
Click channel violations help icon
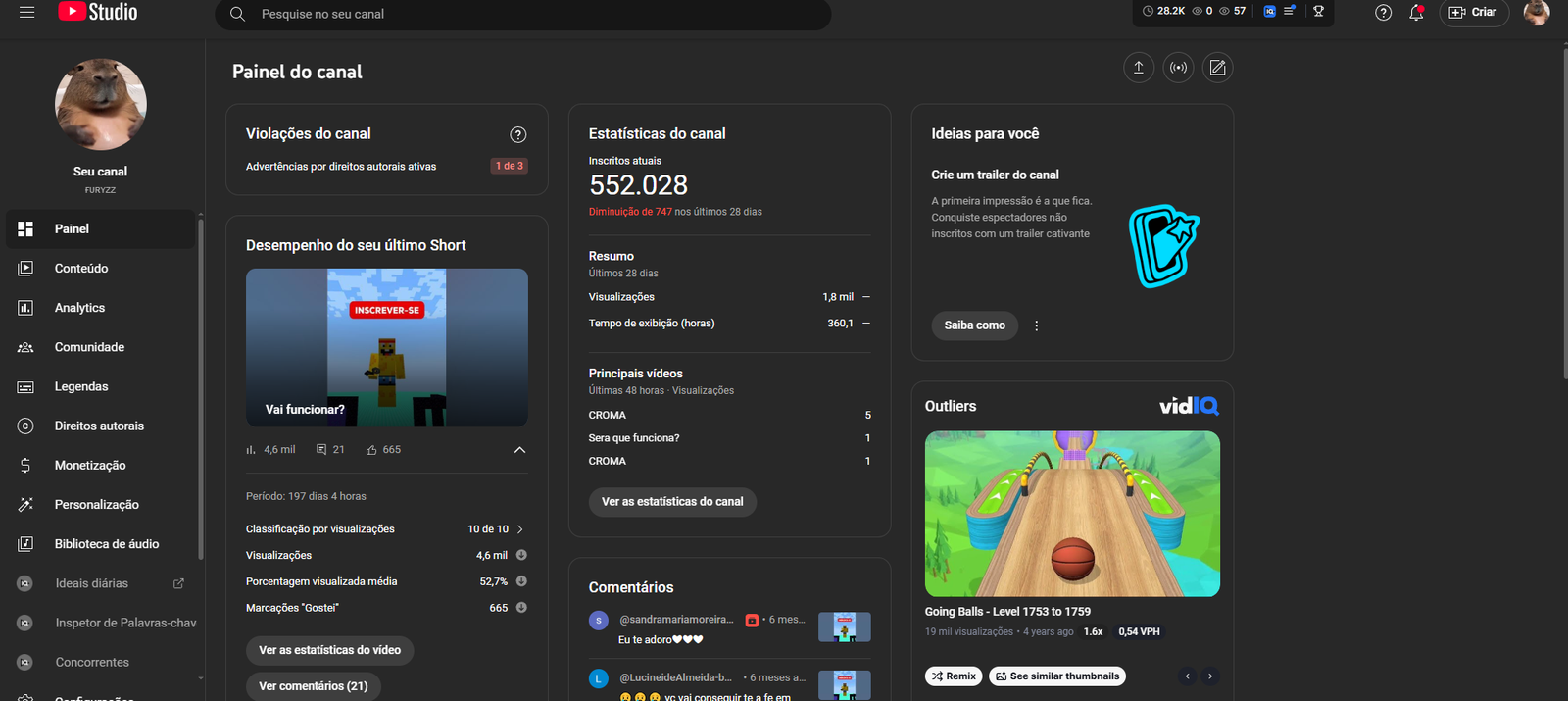point(518,134)
